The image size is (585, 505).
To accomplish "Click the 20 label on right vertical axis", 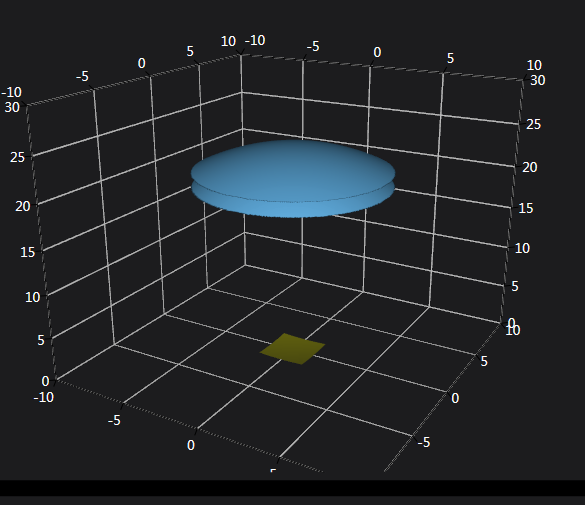I will (530, 167).
